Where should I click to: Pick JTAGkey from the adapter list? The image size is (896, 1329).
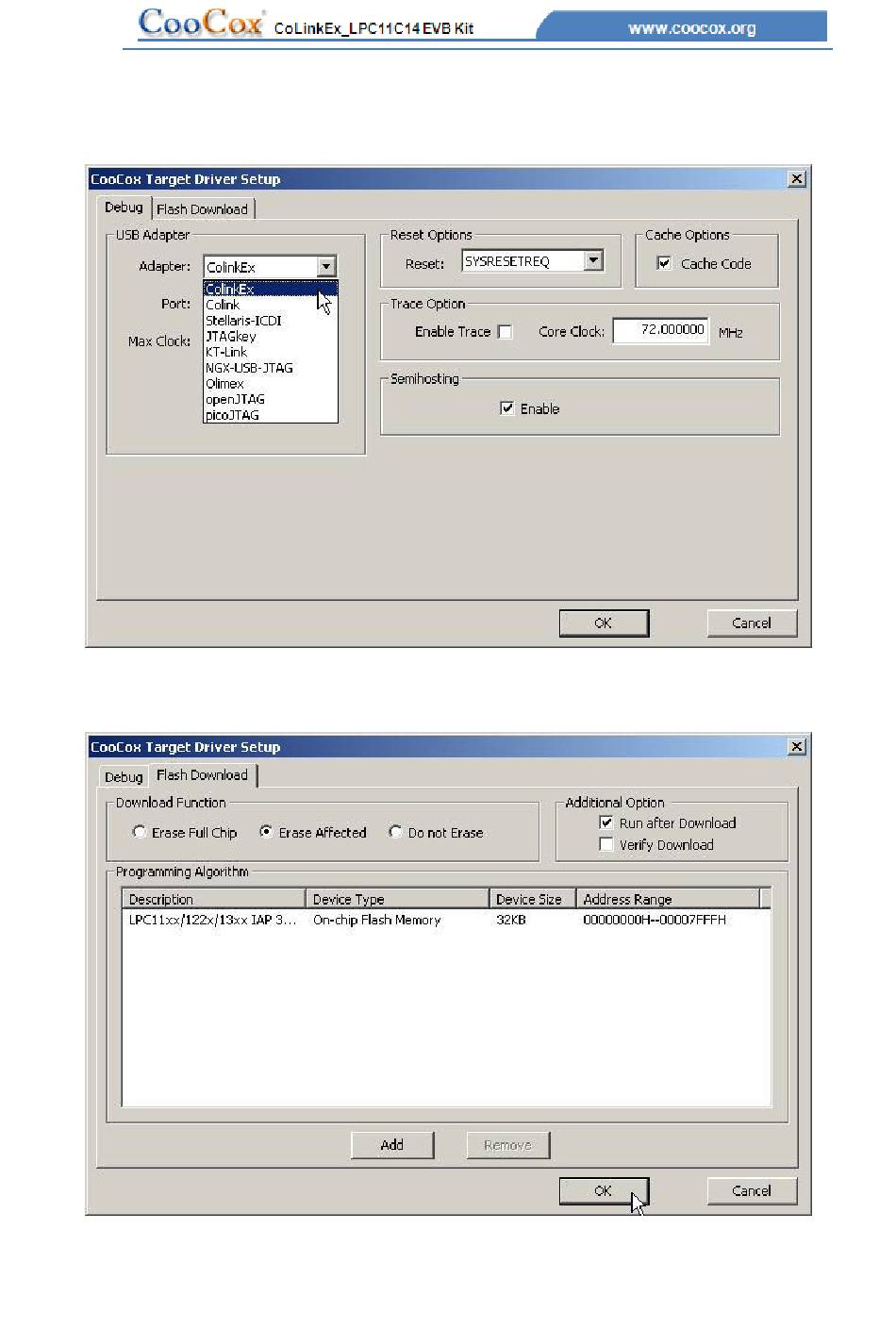271,336
